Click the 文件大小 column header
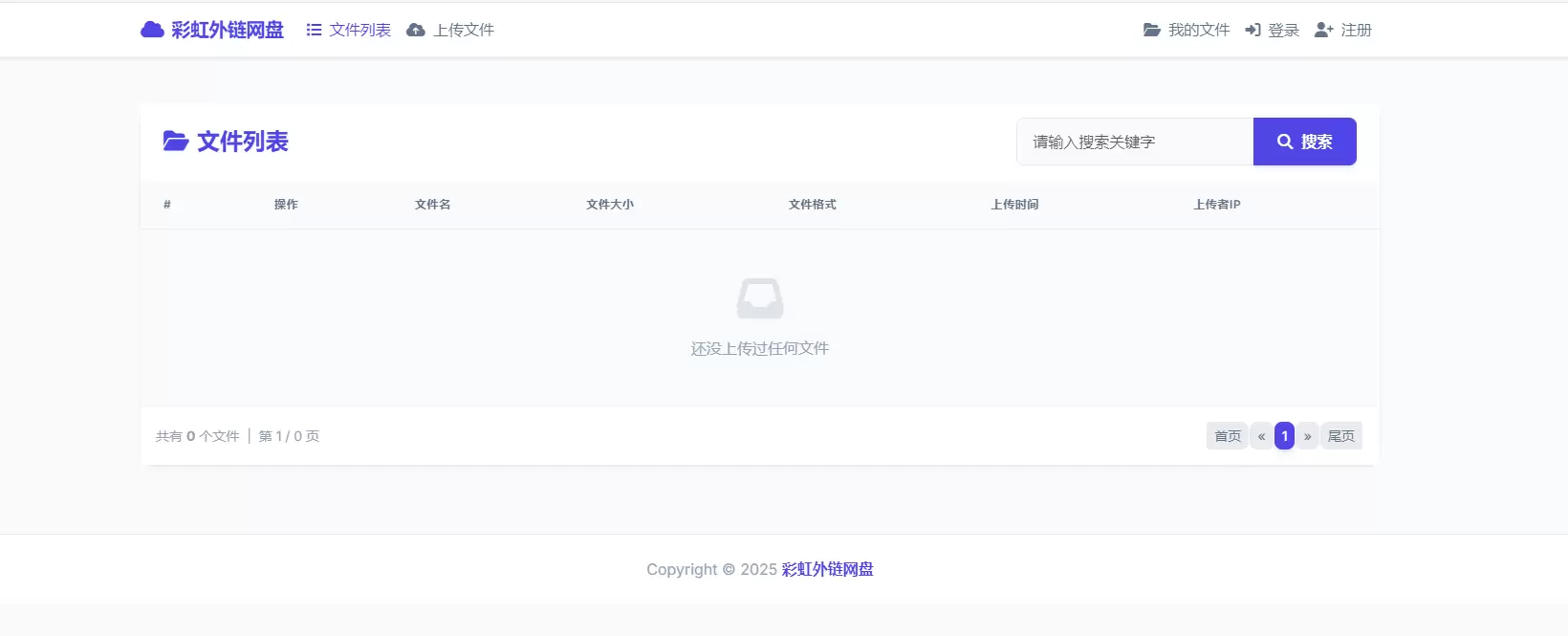The height and width of the screenshot is (636, 1568). pos(610,205)
